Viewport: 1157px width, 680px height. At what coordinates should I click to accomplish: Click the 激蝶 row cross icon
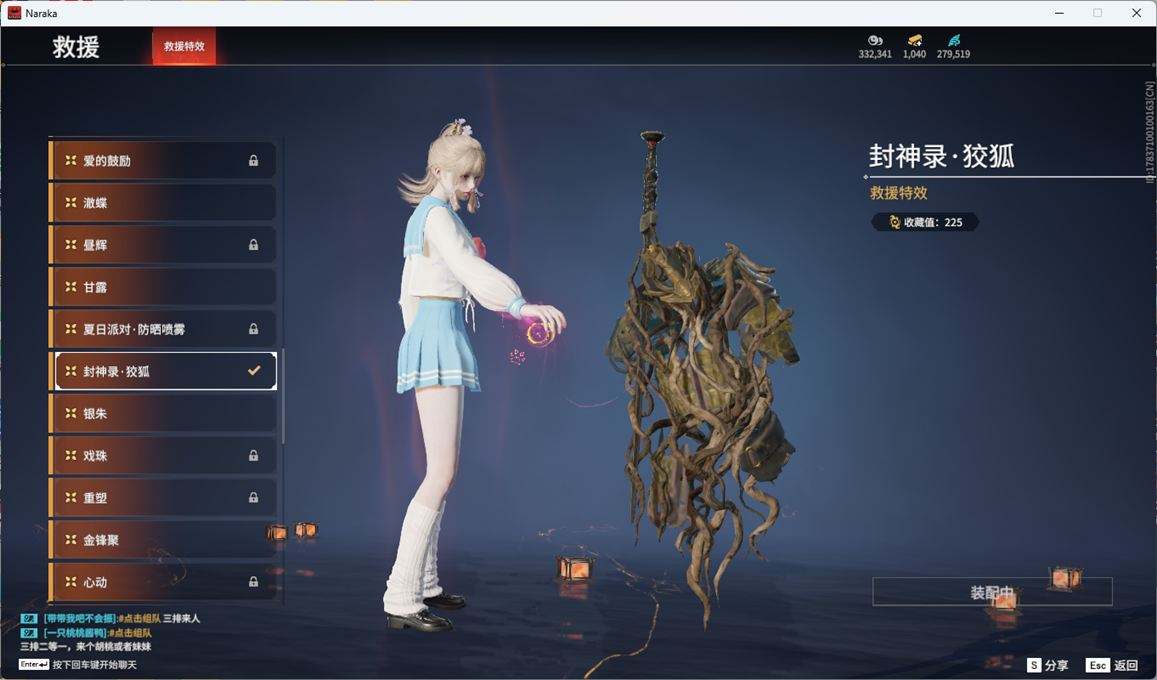(71, 202)
